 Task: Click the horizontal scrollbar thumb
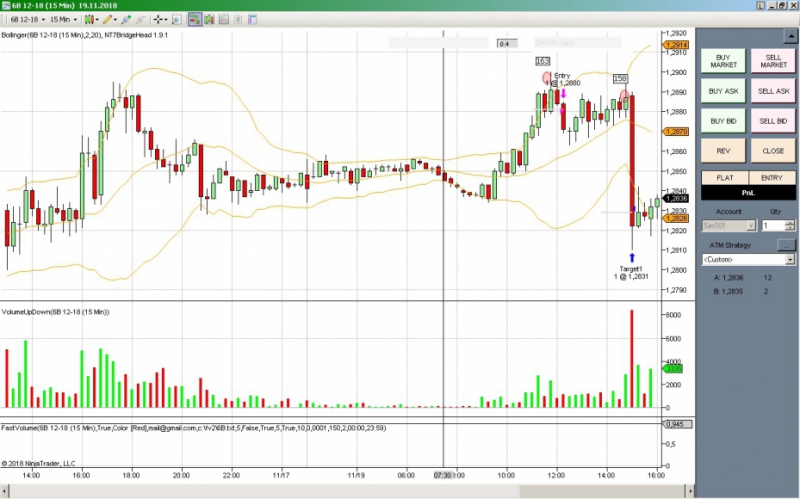coord(602,491)
